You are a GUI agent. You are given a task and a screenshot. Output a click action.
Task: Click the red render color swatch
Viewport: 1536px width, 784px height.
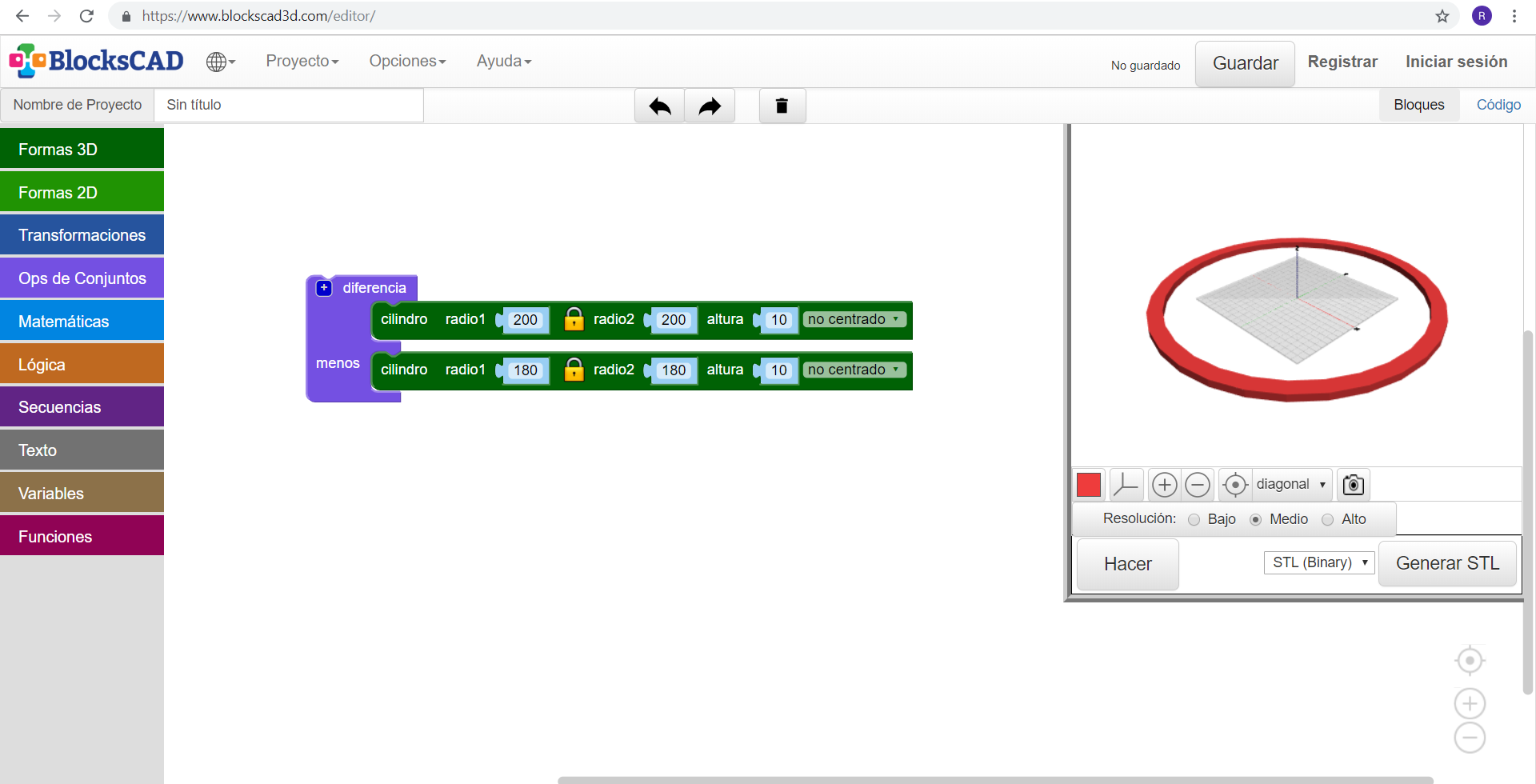pos(1089,485)
